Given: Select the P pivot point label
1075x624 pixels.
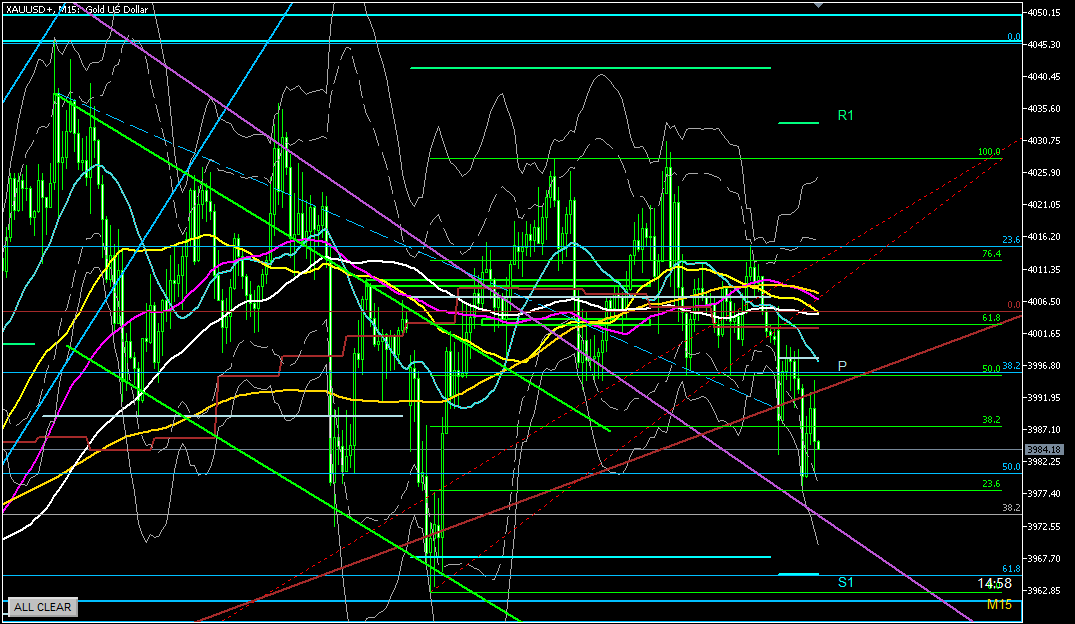Looking at the screenshot, I should [842, 366].
